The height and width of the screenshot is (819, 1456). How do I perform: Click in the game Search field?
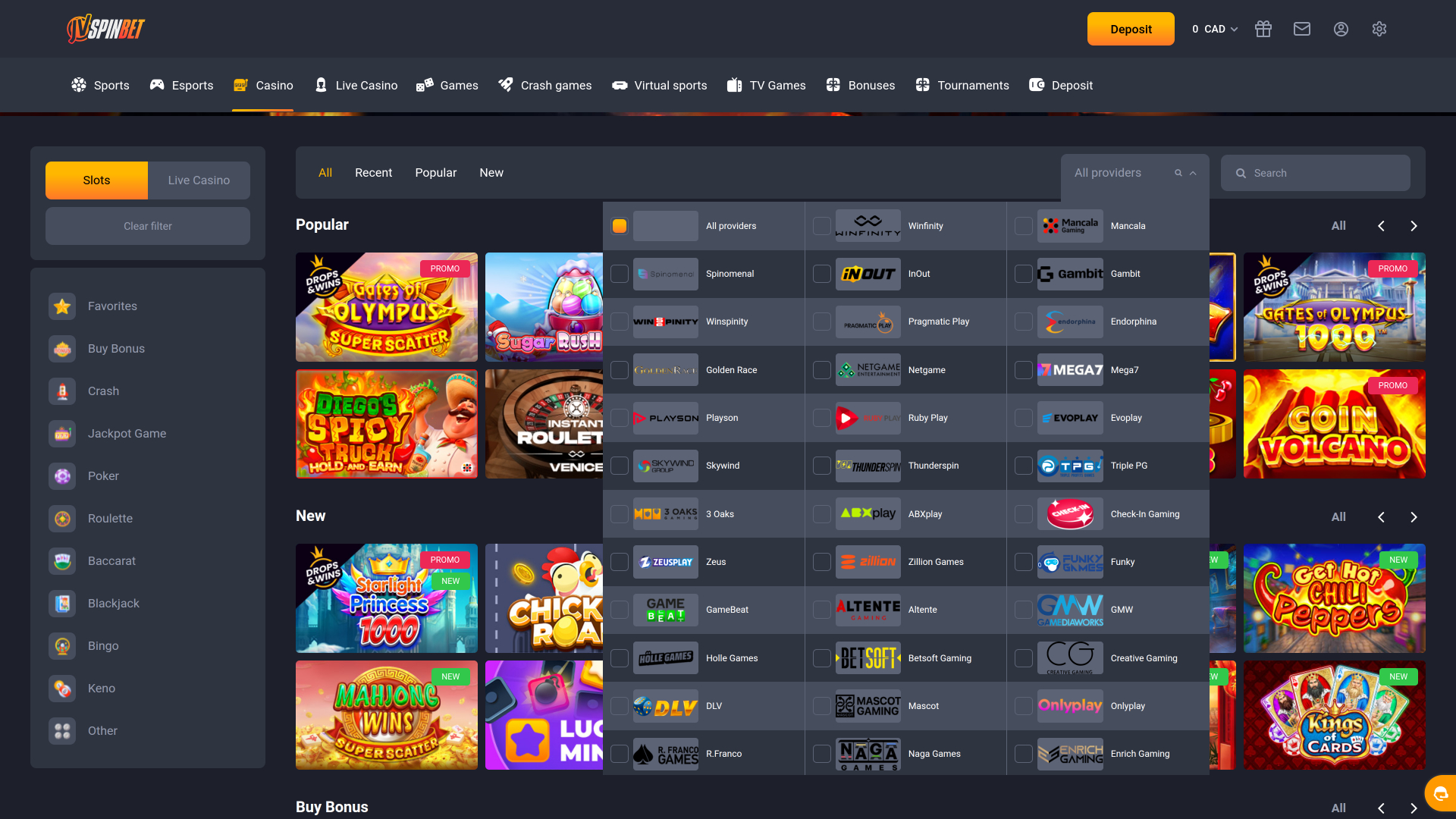click(1316, 172)
